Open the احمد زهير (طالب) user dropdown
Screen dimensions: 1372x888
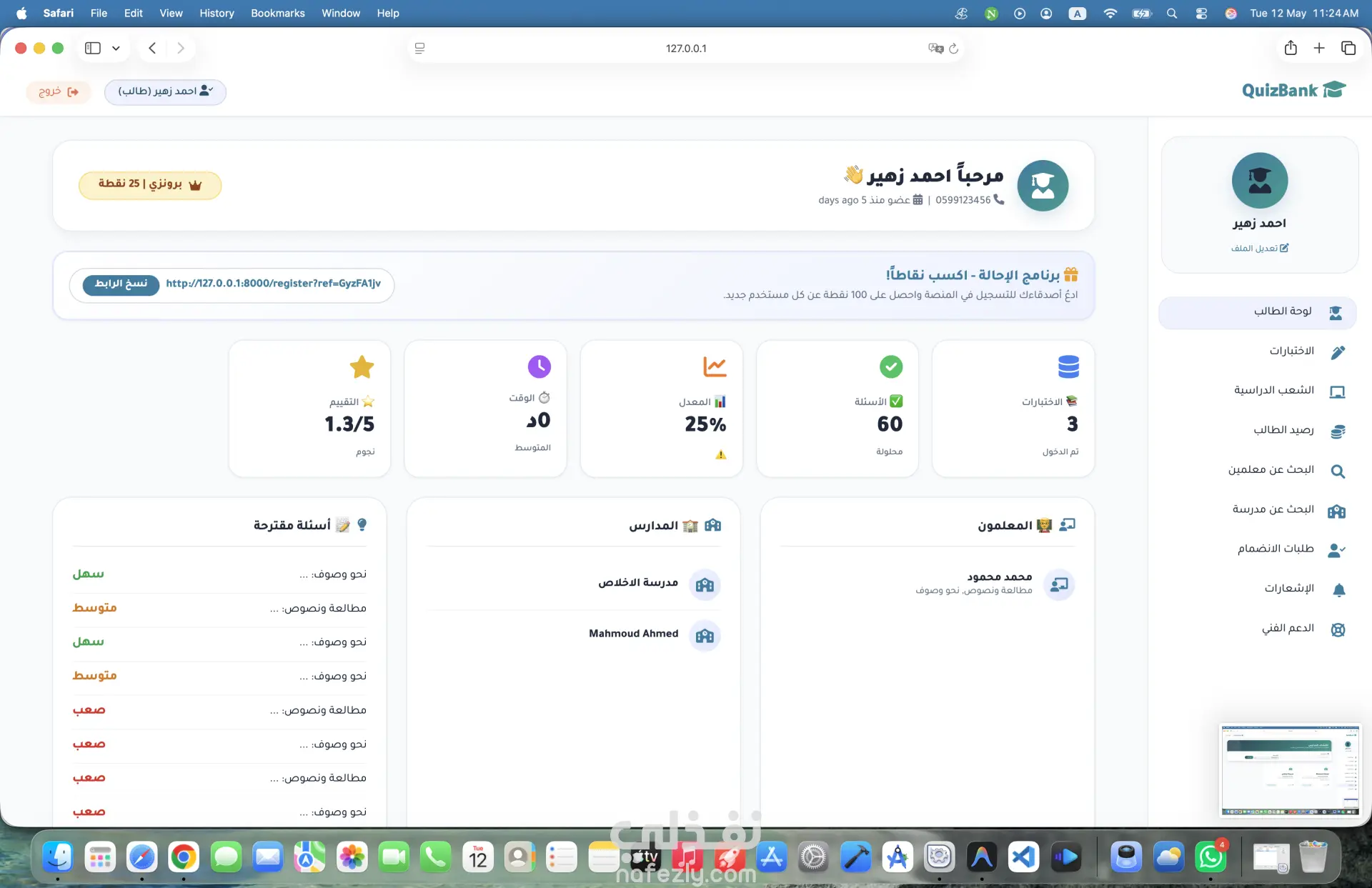pyautogui.click(x=165, y=91)
